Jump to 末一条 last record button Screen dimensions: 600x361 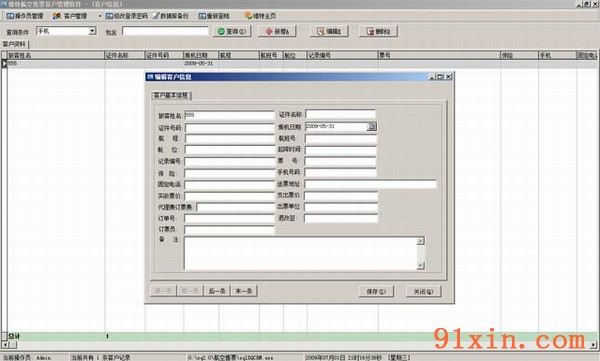point(244,291)
